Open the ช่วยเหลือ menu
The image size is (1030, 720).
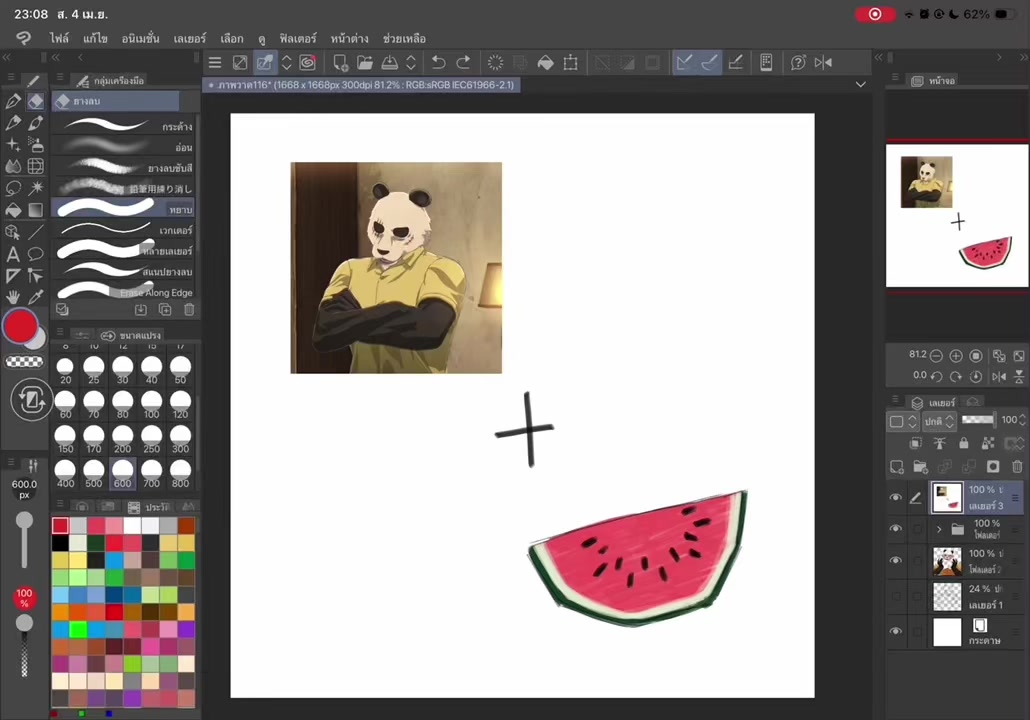coord(405,39)
